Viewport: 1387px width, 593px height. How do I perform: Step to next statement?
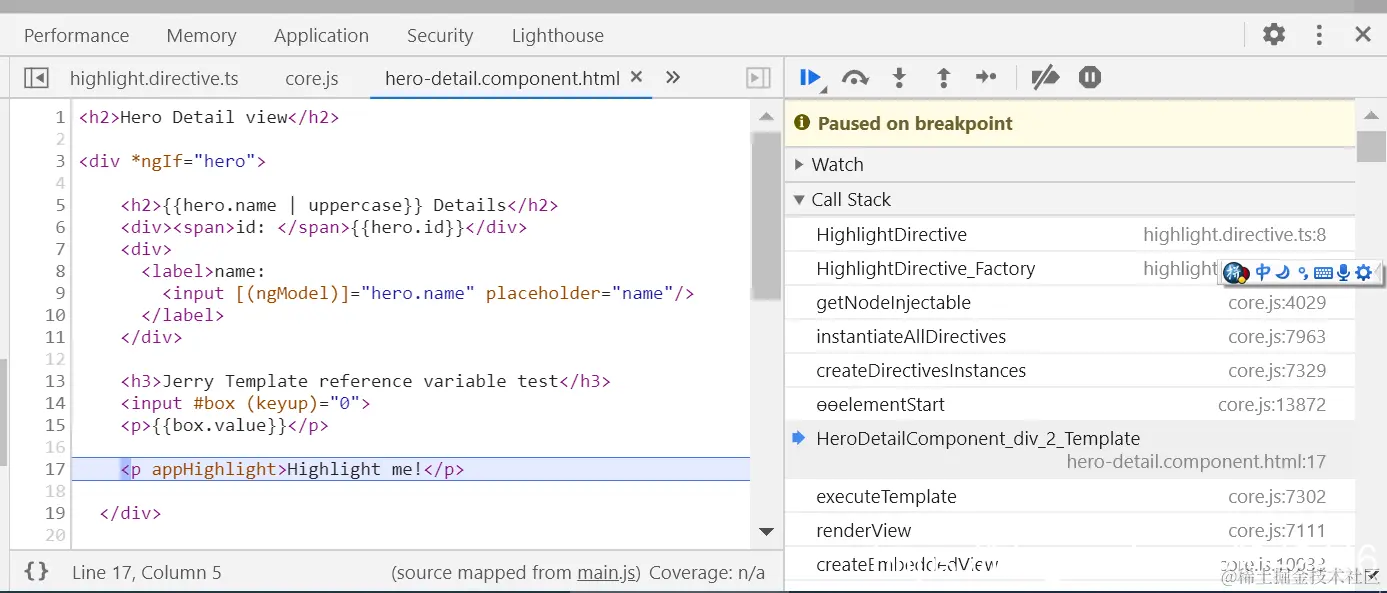pyautogui.click(x=986, y=77)
